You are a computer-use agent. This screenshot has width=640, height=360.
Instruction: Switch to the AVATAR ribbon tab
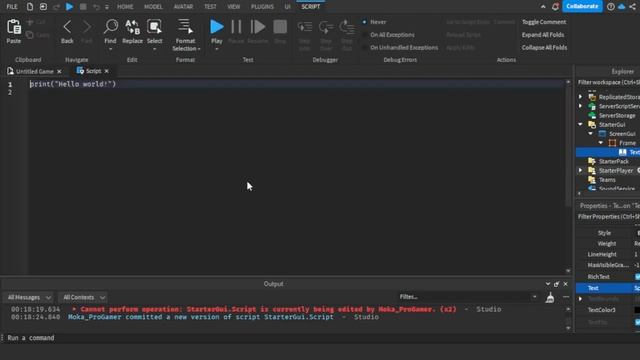[183, 7]
